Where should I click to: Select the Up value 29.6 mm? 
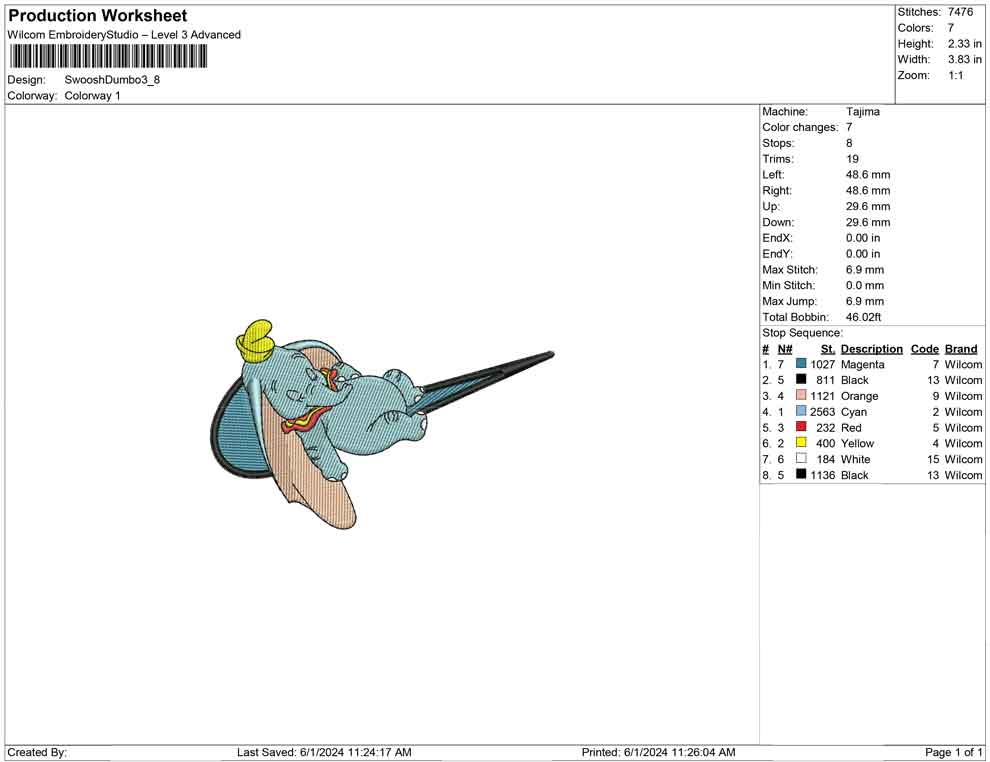pyautogui.click(x=868, y=206)
